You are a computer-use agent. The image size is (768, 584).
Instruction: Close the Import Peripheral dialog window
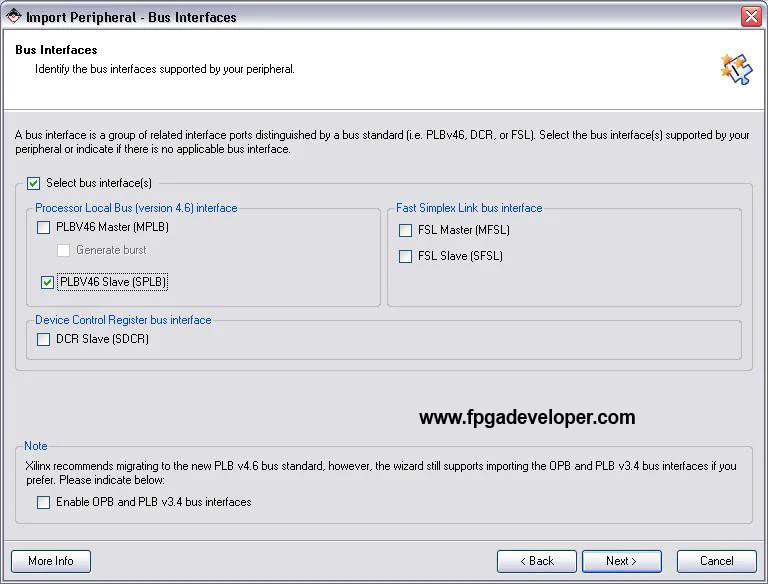(x=751, y=17)
